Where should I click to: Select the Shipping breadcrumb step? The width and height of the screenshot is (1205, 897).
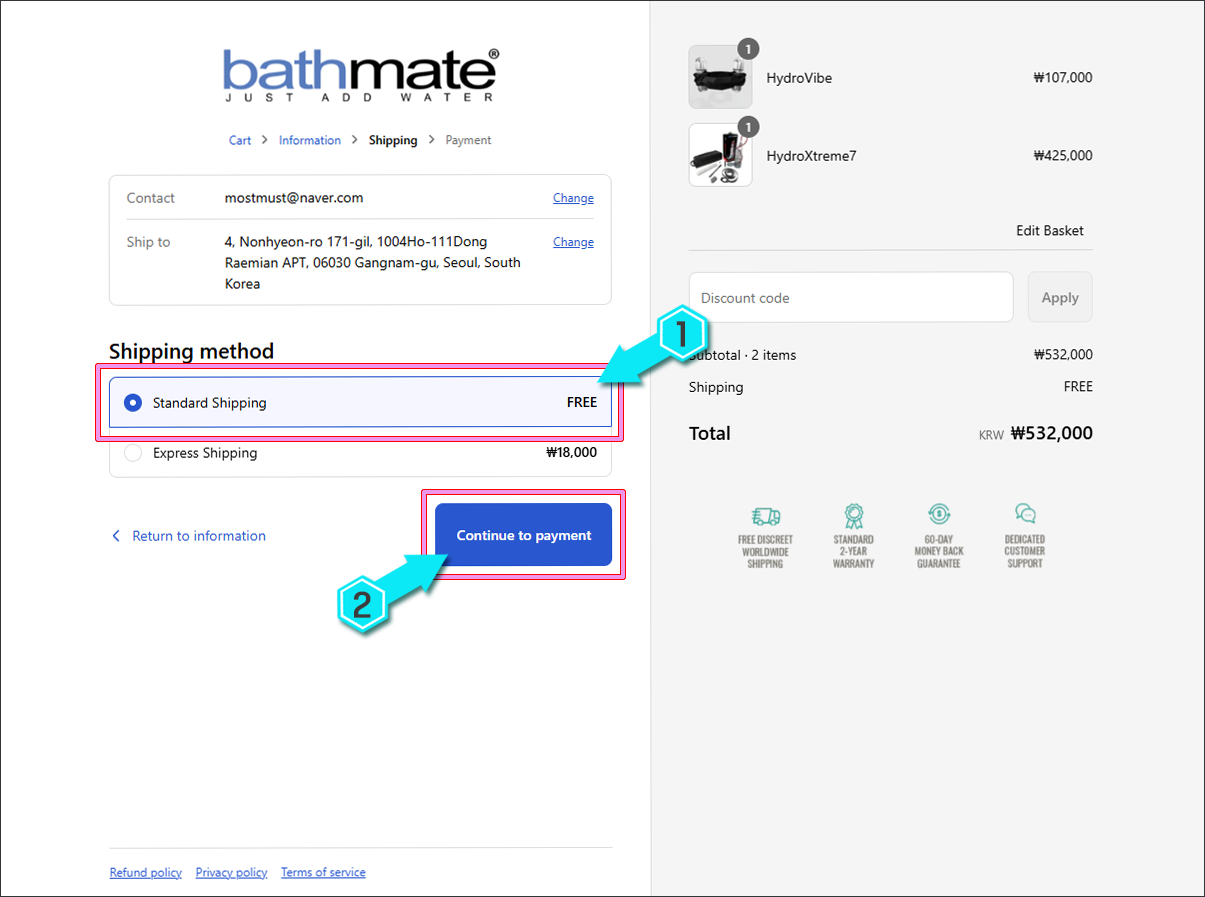click(x=393, y=140)
